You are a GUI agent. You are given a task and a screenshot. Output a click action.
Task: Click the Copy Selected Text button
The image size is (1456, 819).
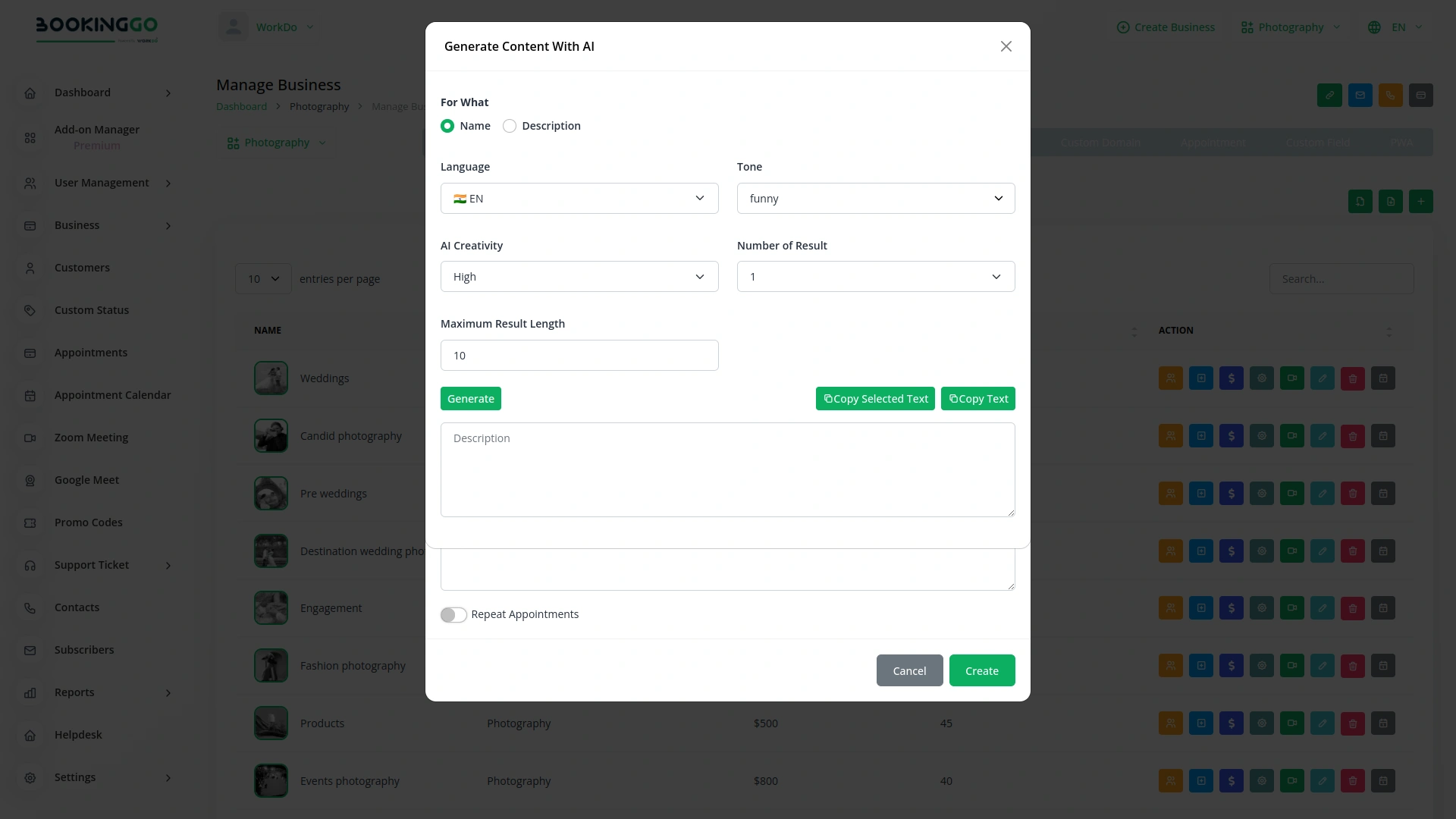pyautogui.click(x=875, y=398)
